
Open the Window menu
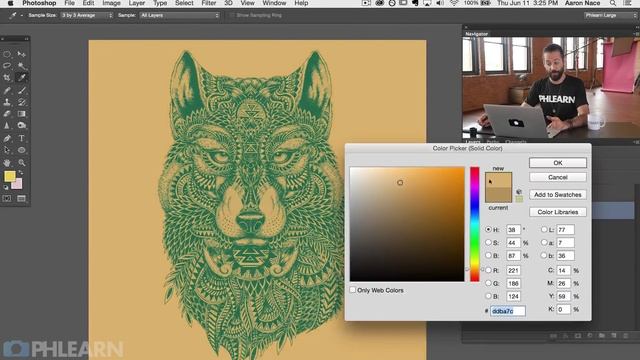coord(274,3)
